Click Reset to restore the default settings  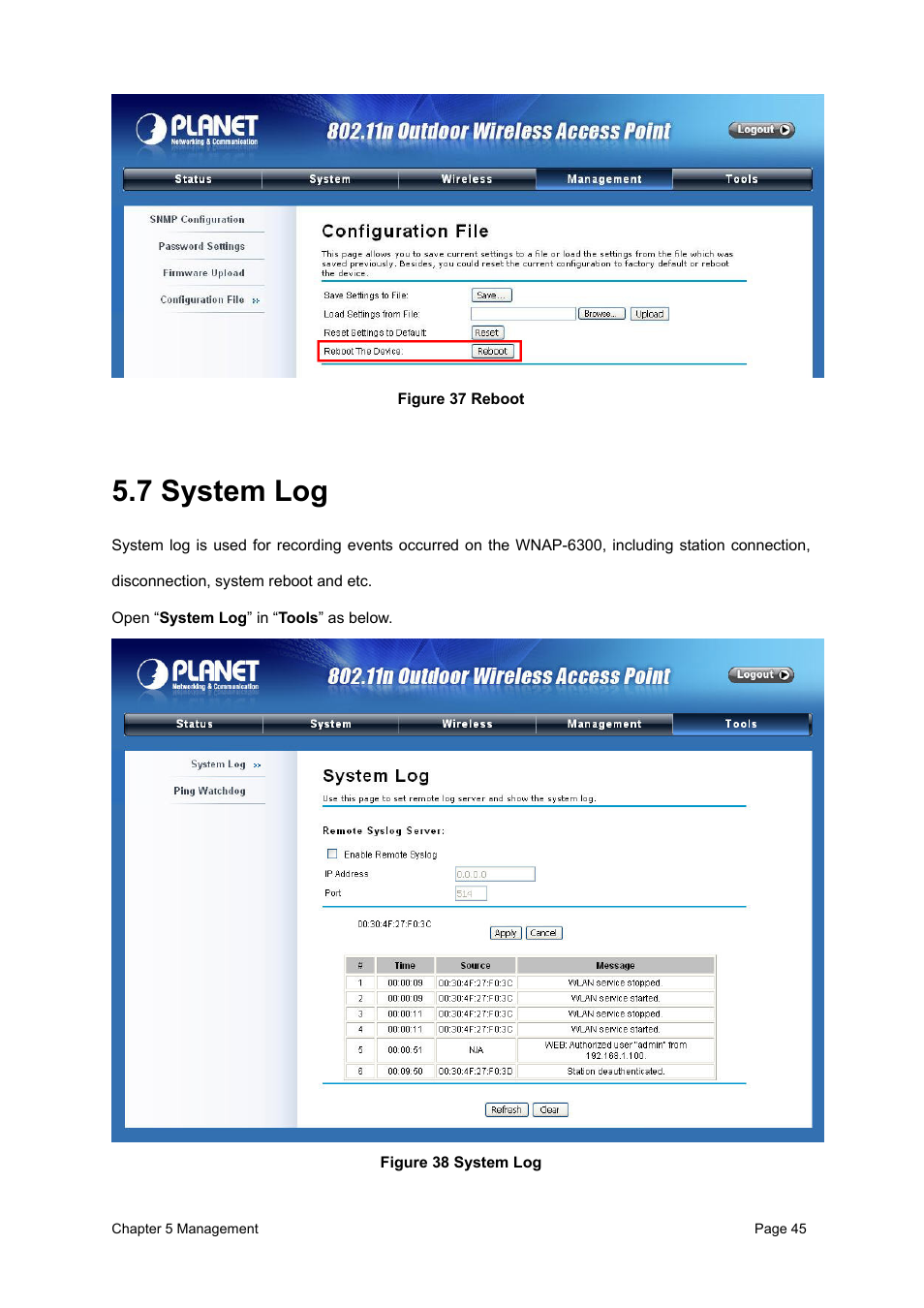click(x=487, y=332)
